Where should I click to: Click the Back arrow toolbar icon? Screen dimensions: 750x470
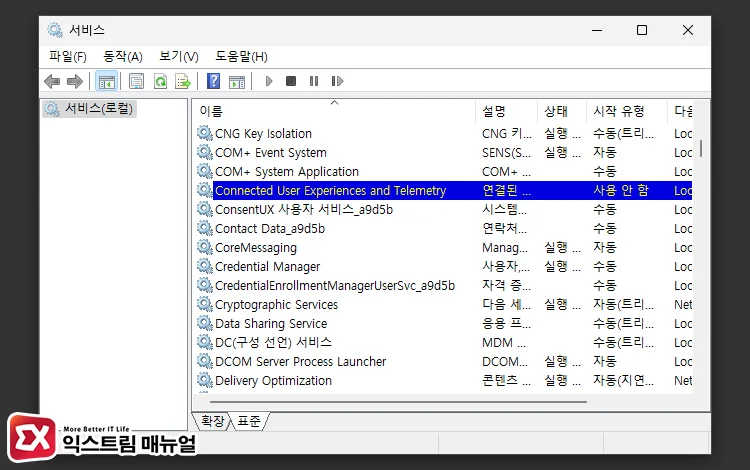click(x=52, y=81)
